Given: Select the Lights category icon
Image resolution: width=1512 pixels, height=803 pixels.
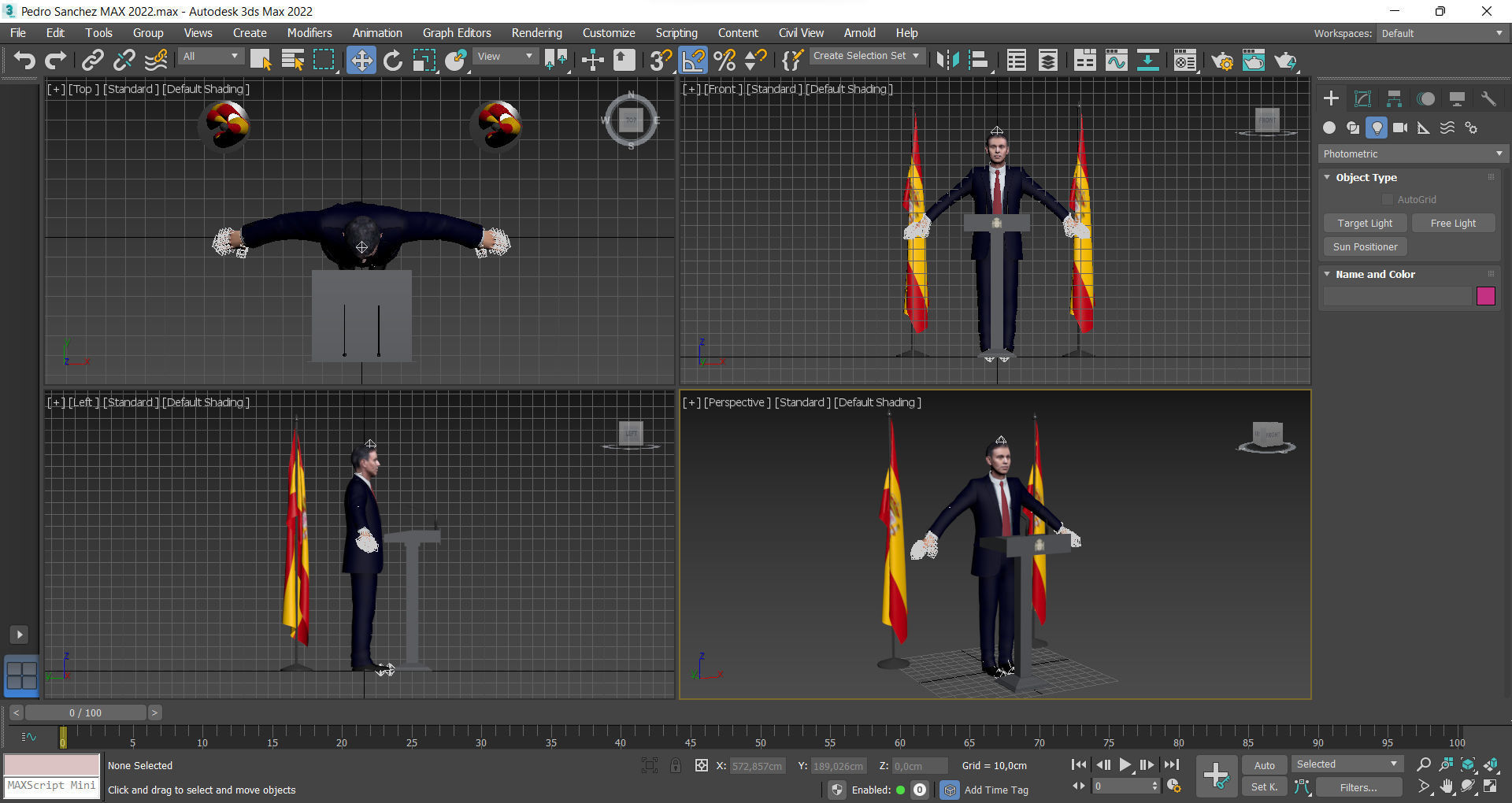Looking at the screenshot, I should click(x=1377, y=128).
